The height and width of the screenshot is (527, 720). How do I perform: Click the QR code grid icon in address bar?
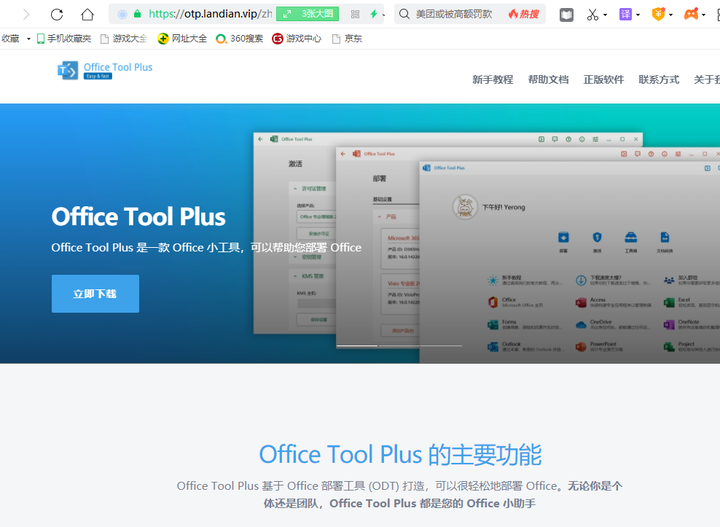(x=355, y=14)
